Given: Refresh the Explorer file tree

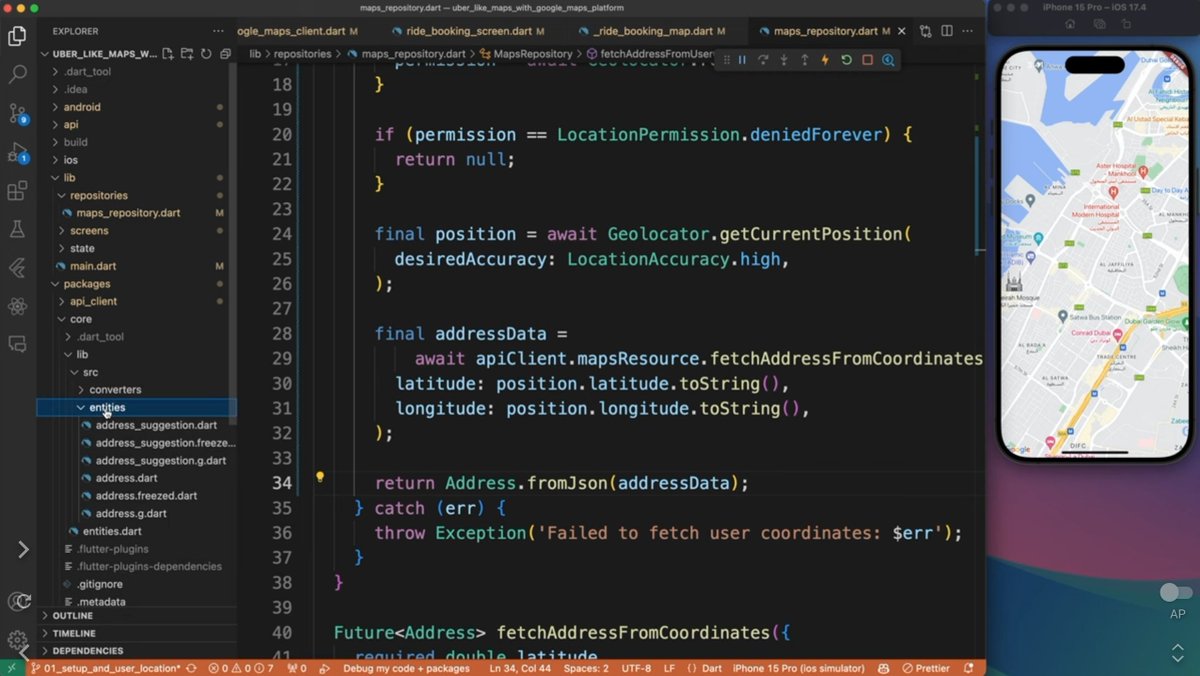Looking at the screenshot, I should click(205, 54).
